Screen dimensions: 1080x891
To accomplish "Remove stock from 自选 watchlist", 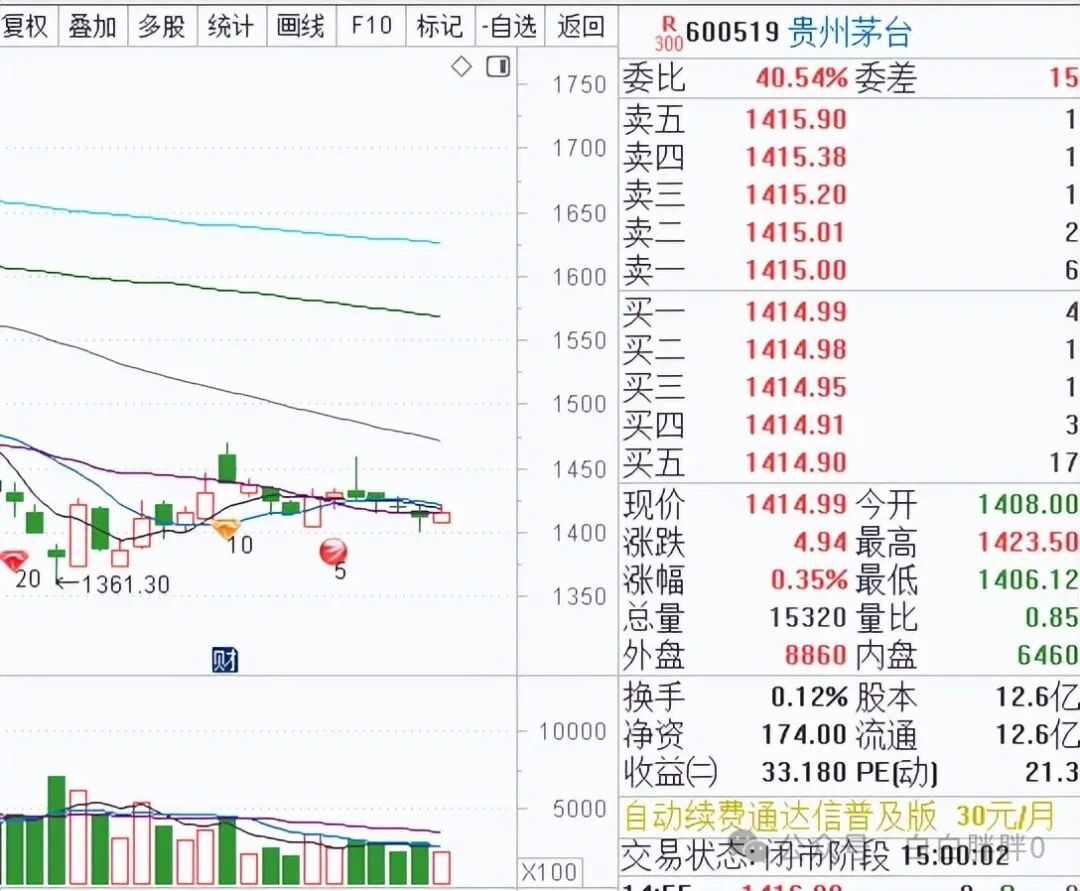I will [x=510, y=26].
